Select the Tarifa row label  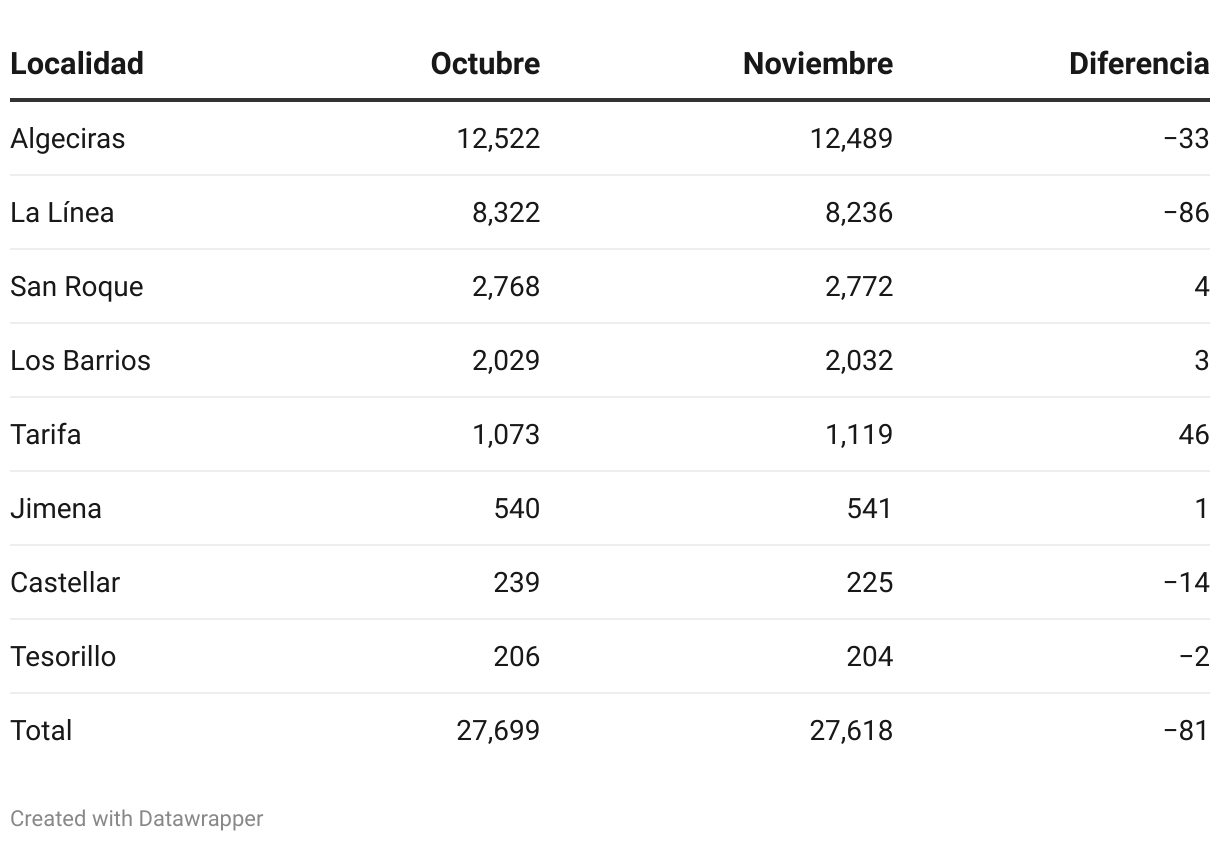point(46,434)
